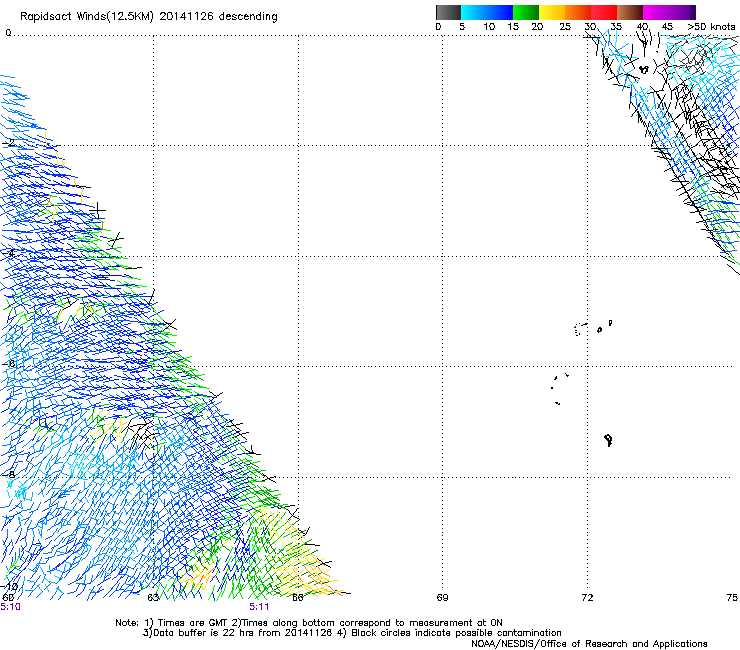Click the small island outline inside the upper-right swath
This screenshot has height=650, width=740.
click(x=644, y=69)
